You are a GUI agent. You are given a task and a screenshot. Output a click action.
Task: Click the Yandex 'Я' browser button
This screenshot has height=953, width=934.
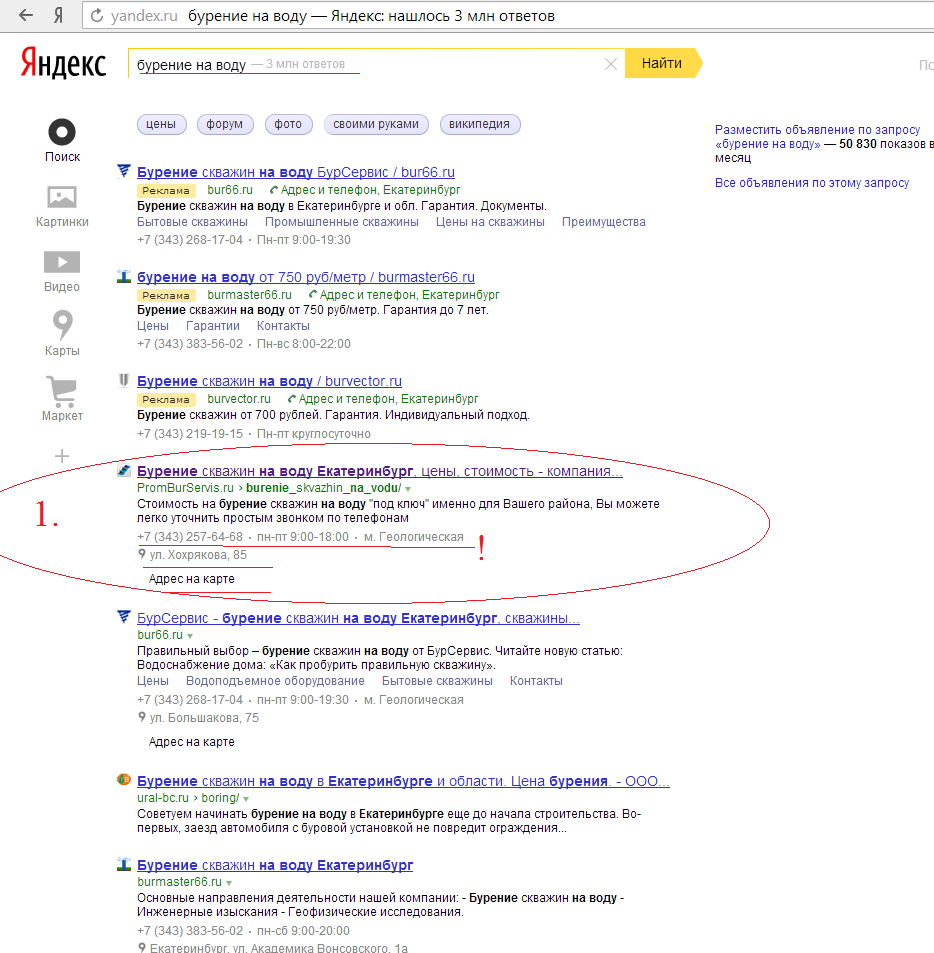point(58,15)
